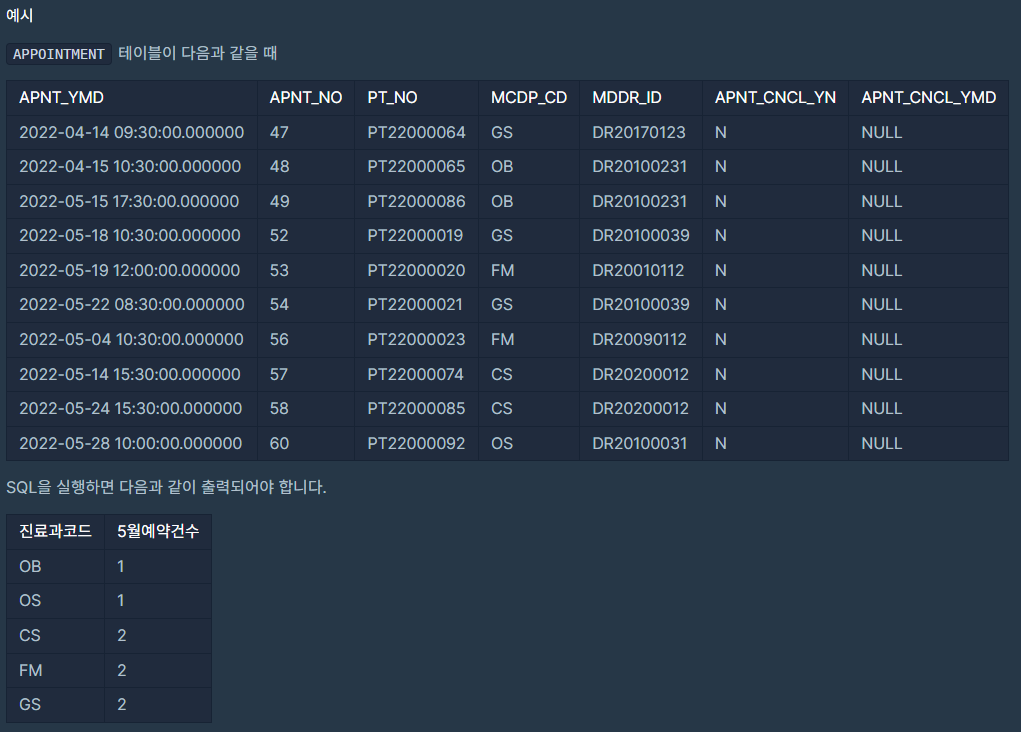Select the MDDR_ID column header
Screen dimensions: 1021x732
coord(626,98)
